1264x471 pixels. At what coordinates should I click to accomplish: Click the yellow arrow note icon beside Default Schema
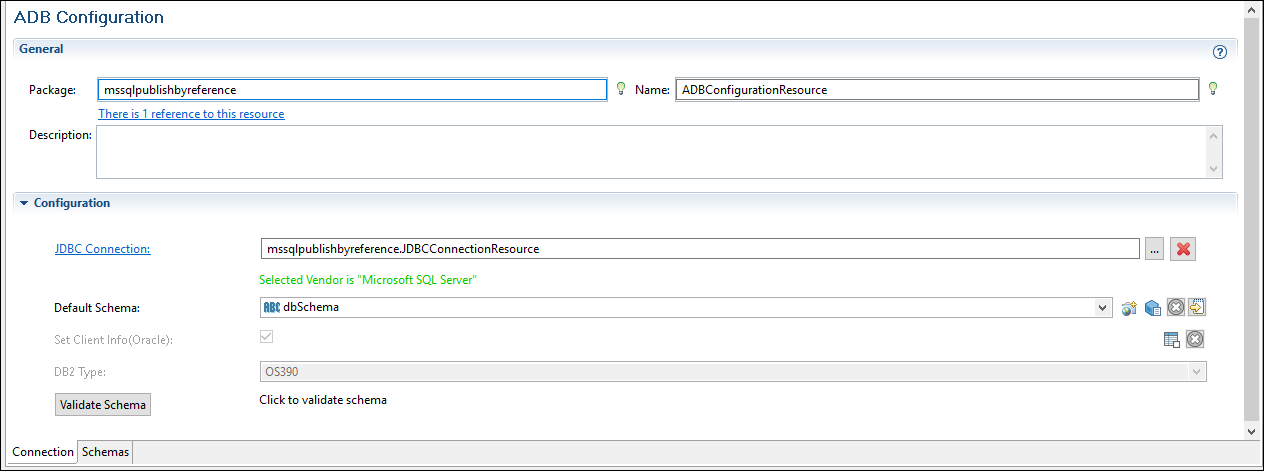tap(1197, 307)
